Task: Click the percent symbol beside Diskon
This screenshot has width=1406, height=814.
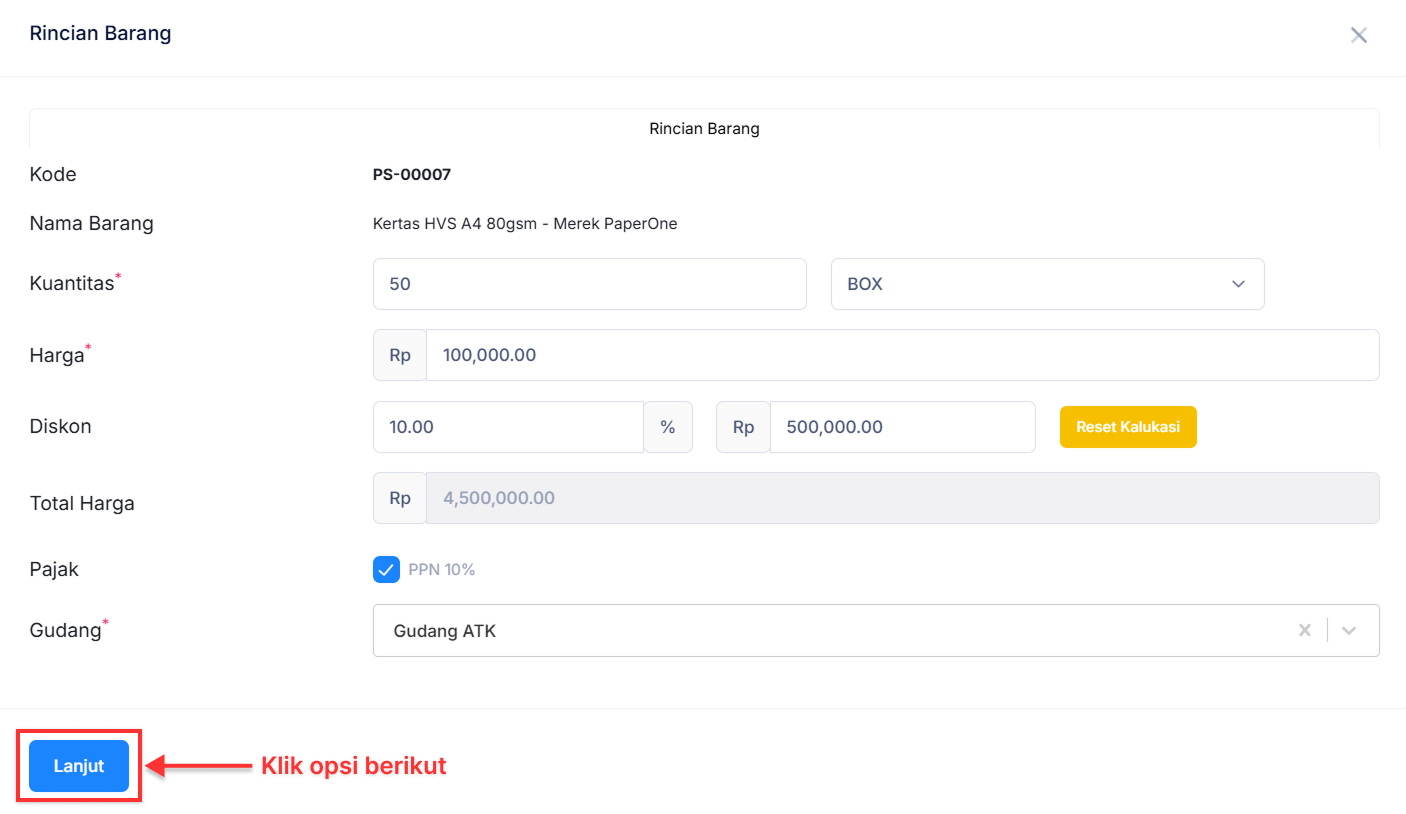Action: (668, 427)
